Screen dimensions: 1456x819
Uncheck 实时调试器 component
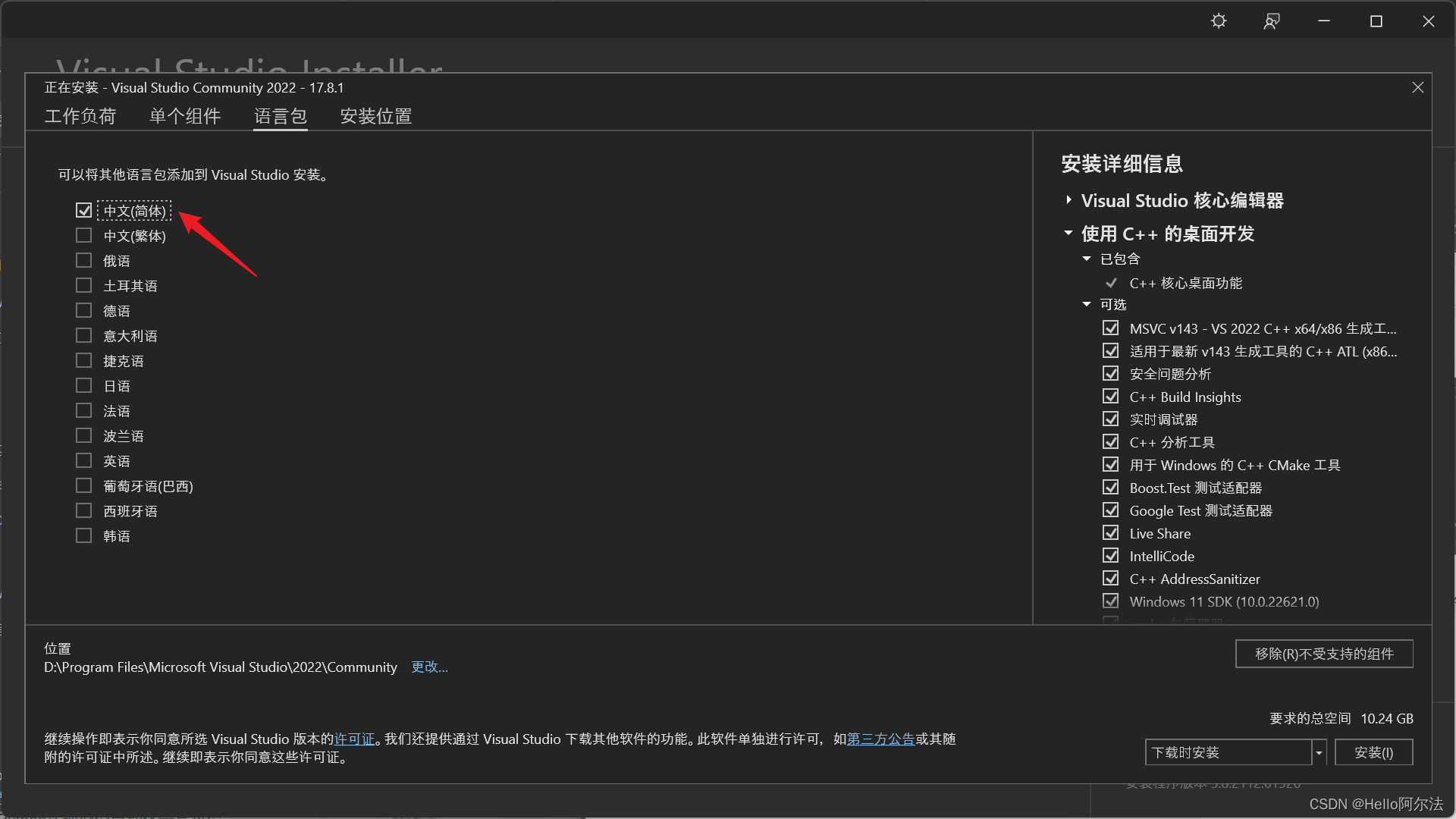(1111, 419)
